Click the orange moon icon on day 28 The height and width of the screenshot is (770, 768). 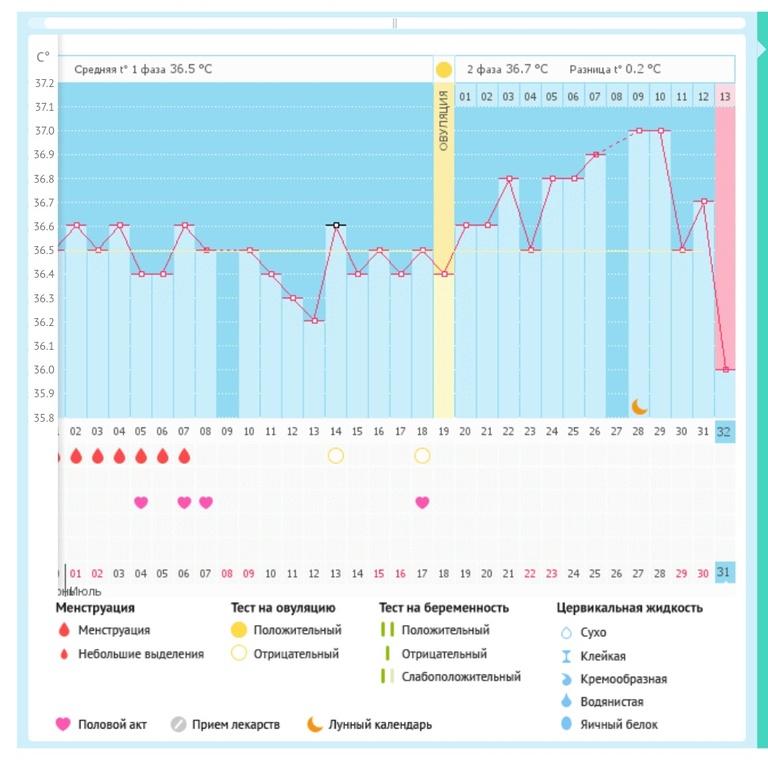pyautogui.click(x=639, y=406)
